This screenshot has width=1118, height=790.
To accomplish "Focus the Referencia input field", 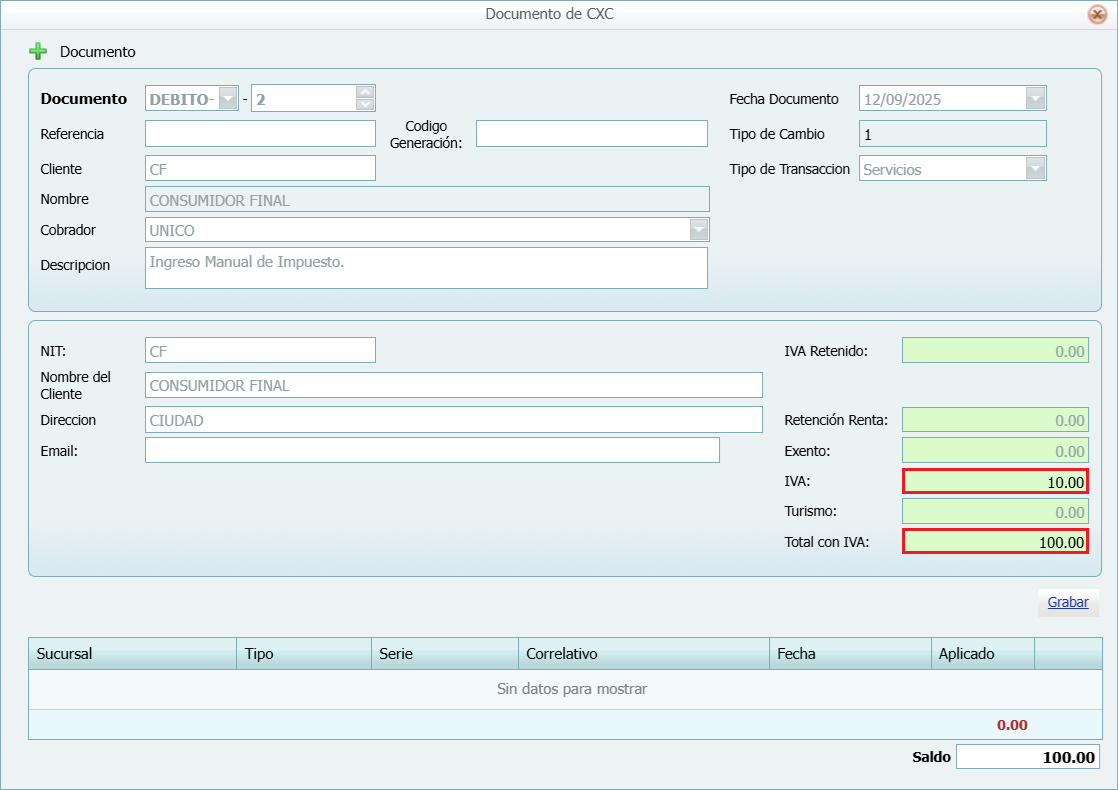I will click(260, 133).
